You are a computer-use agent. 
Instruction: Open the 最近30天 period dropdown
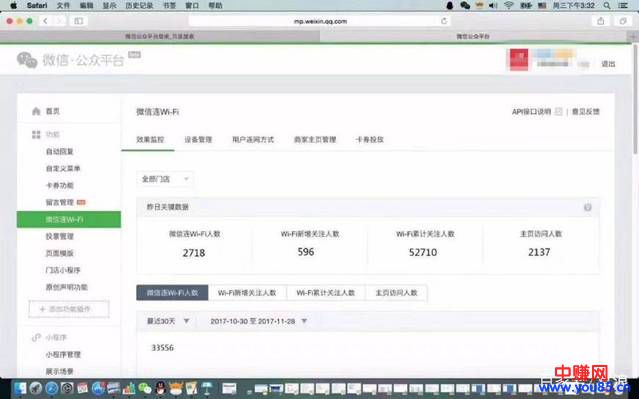(x=168, y=321)
